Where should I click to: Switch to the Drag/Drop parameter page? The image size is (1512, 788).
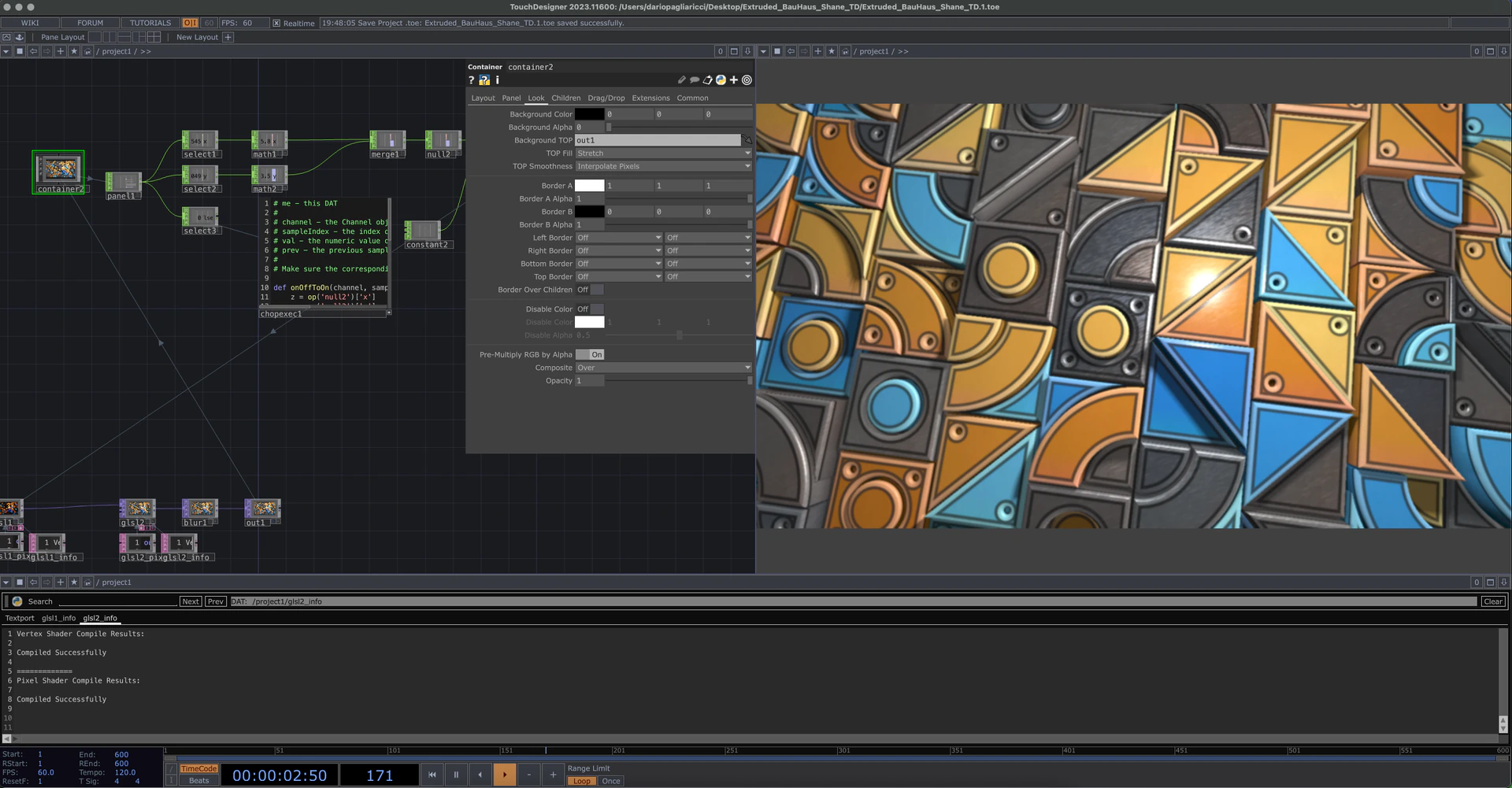(x=606, y=98)
